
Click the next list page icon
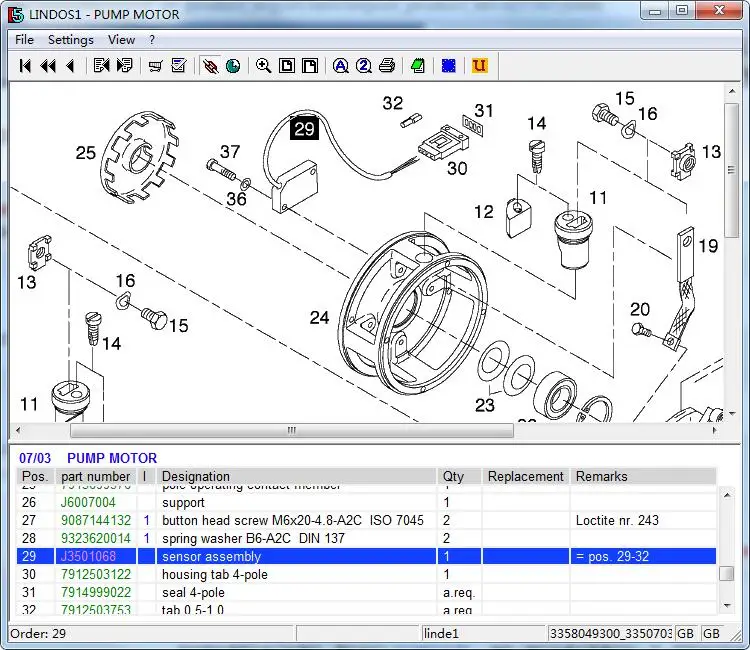125,66
